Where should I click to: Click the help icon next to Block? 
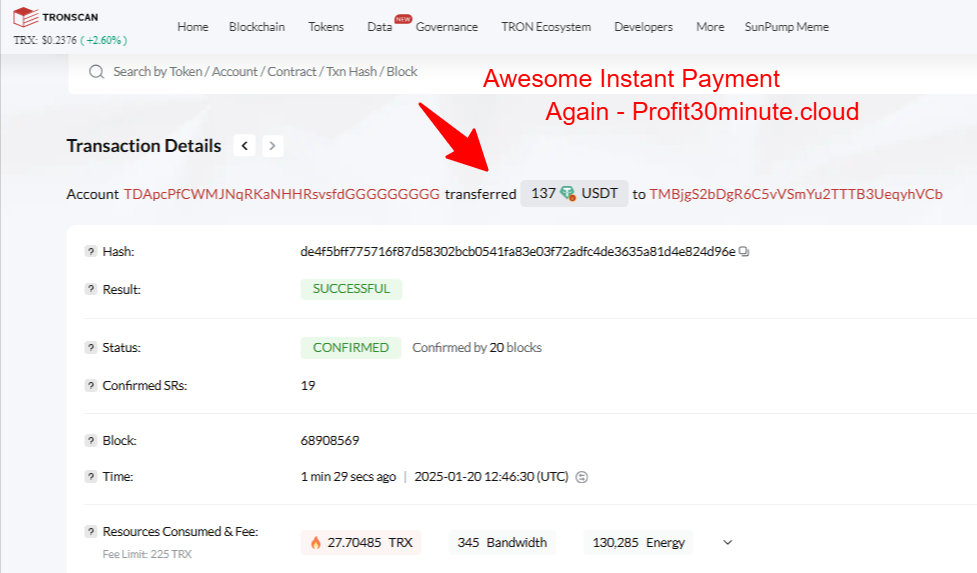91,440
